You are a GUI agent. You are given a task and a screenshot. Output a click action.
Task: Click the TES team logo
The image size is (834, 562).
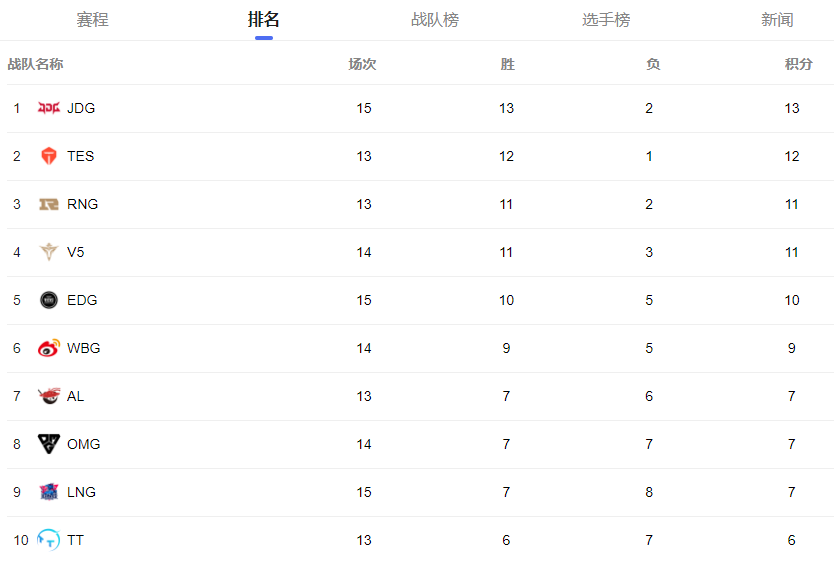tap(49, 156)
